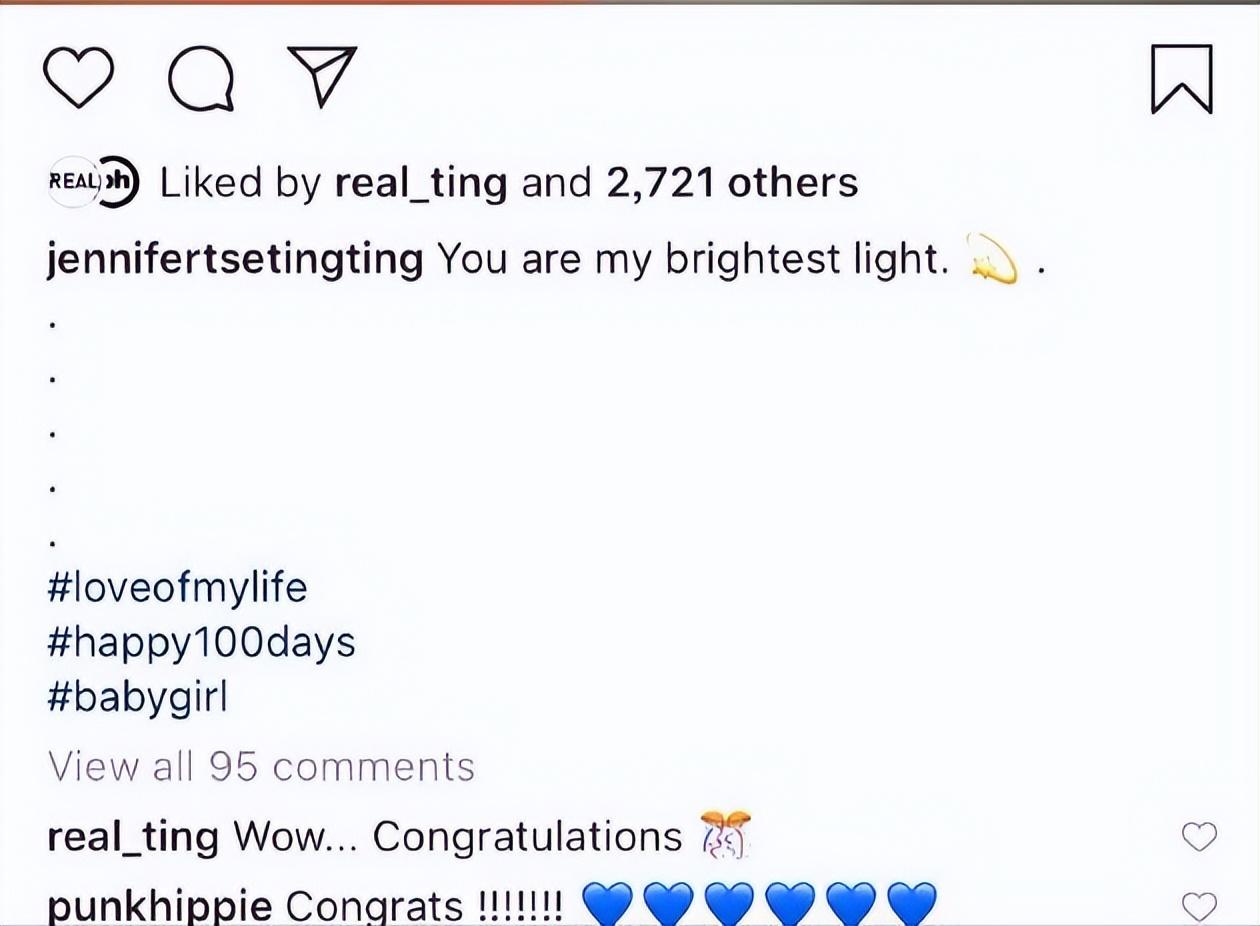1260x926 pixels.
Task: Open the REAL liker avatar
Action: 72,183
